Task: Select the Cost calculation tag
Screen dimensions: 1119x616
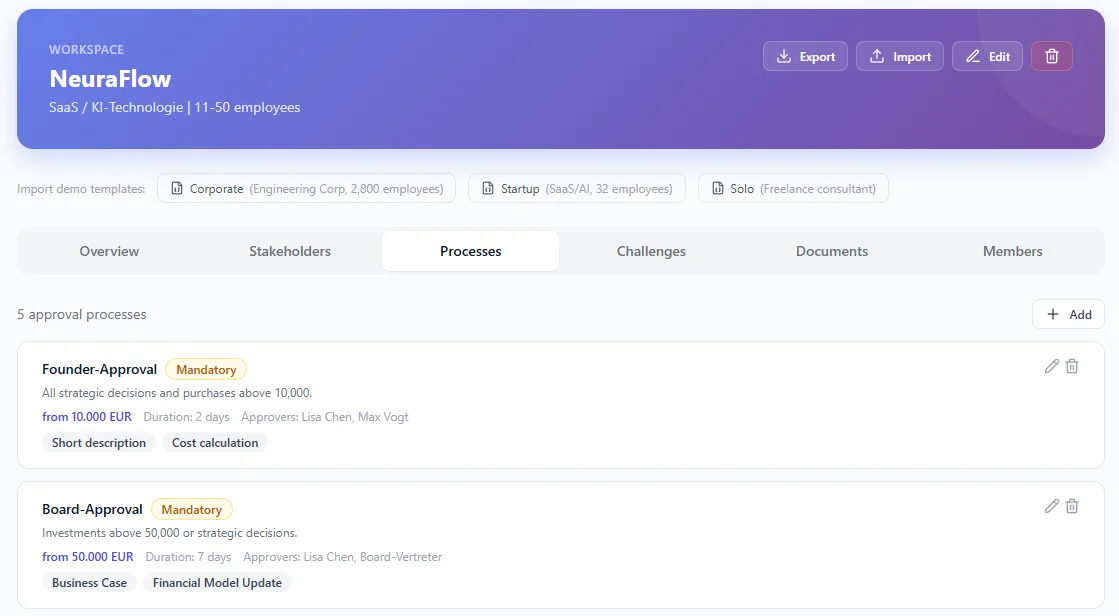Action: (x=215, y=443)
